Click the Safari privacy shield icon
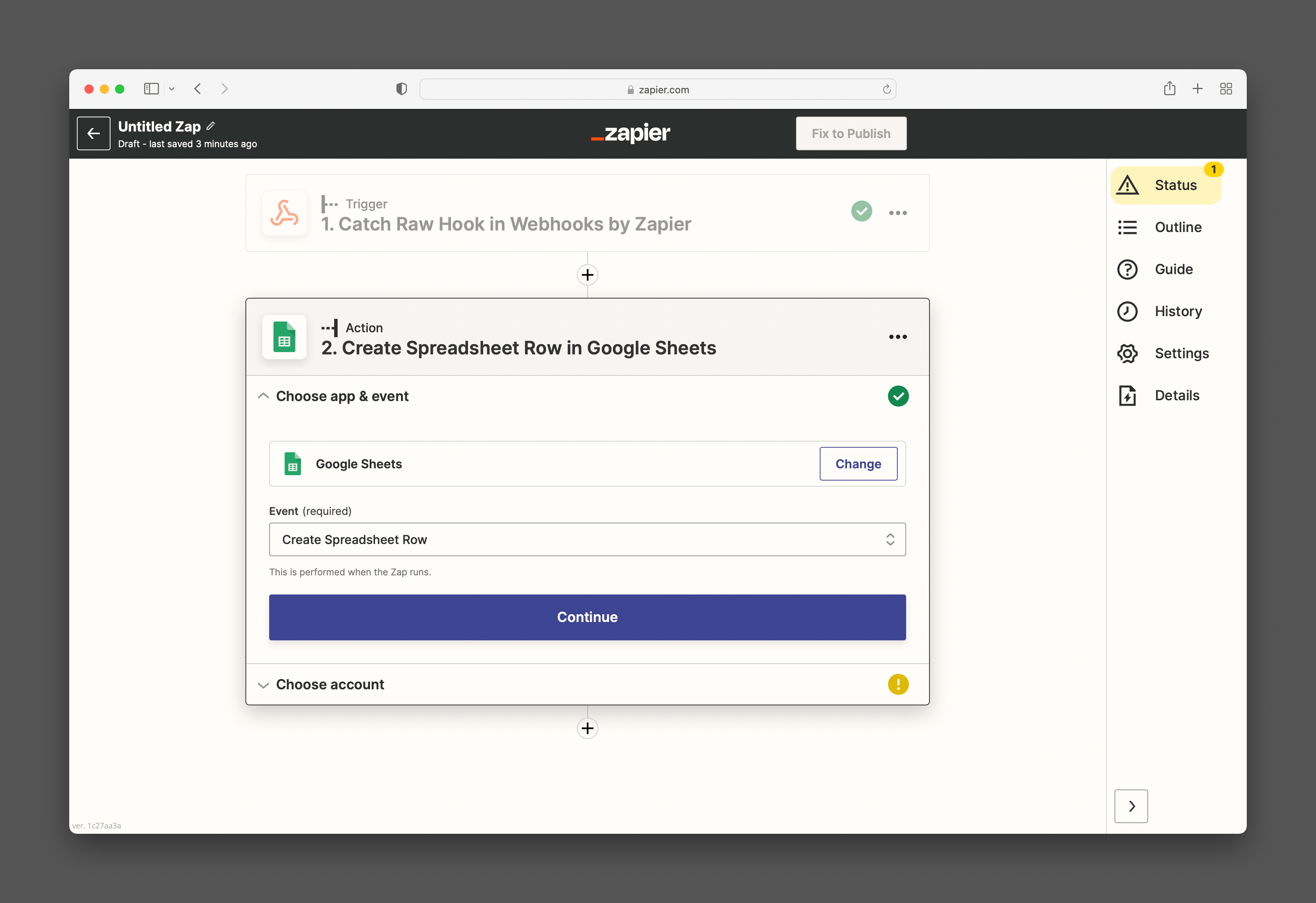Screen dimensions: 1316x903 401,89
